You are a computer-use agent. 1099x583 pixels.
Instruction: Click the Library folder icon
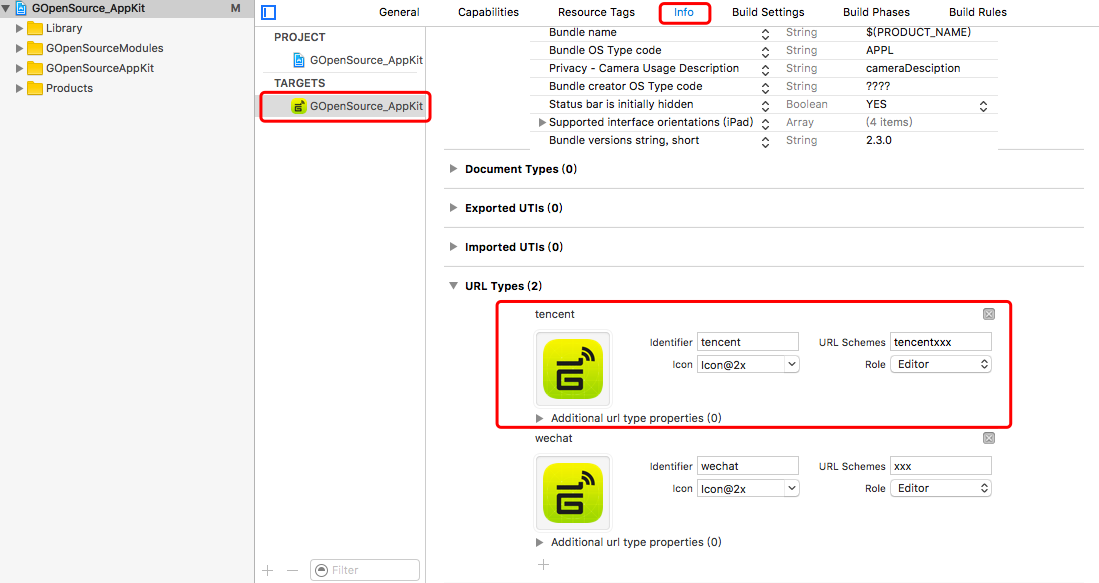(36, 28)
